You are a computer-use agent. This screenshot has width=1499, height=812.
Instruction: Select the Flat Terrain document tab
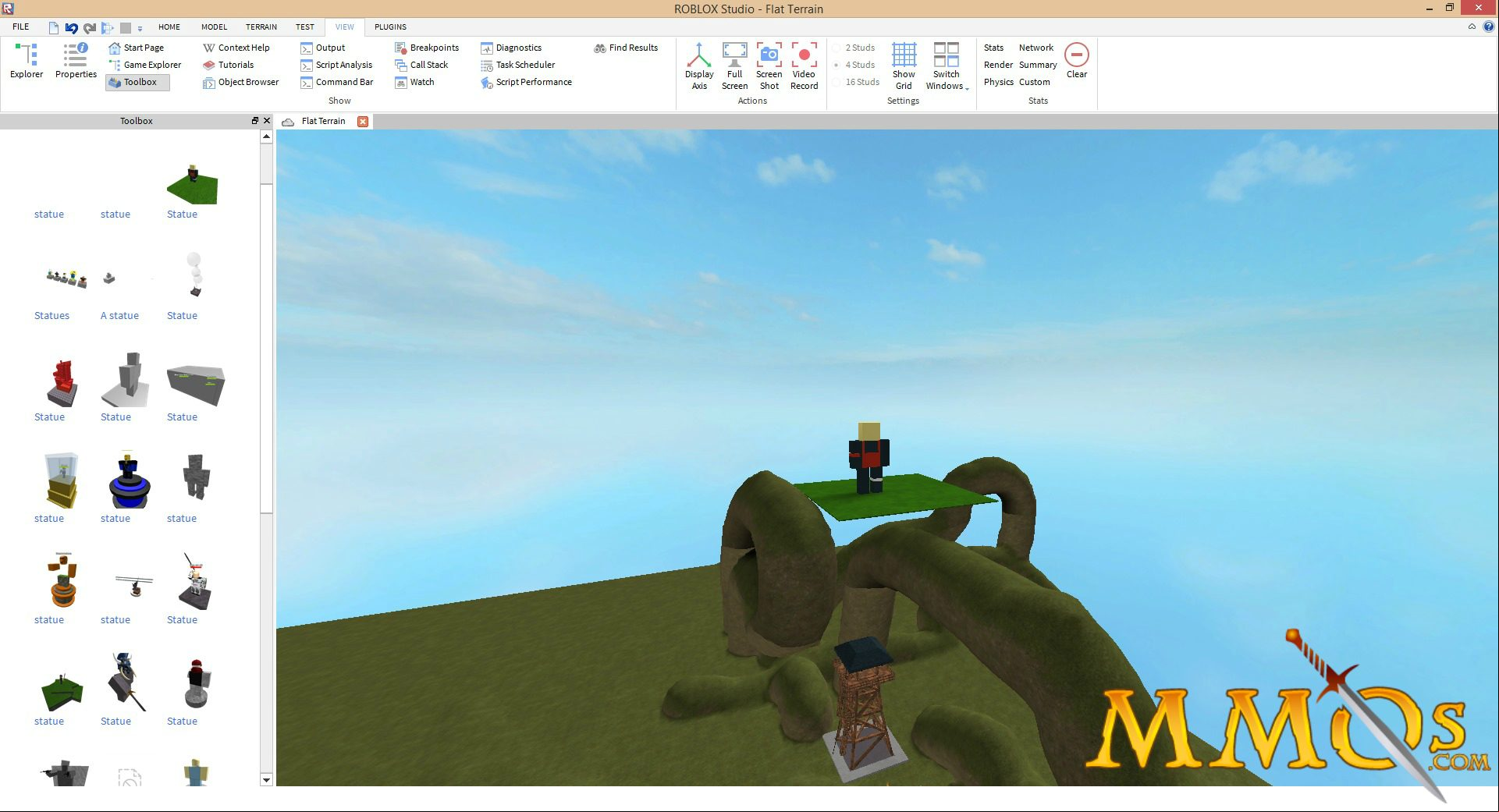pyautogui.click(x=323, y=121)
